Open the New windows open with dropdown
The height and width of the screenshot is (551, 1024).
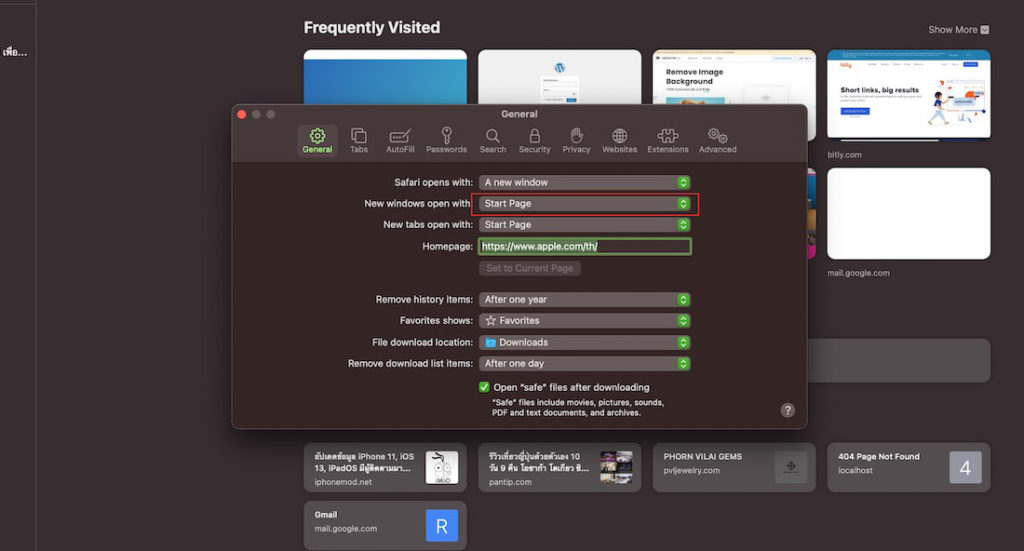coord(584,204)
